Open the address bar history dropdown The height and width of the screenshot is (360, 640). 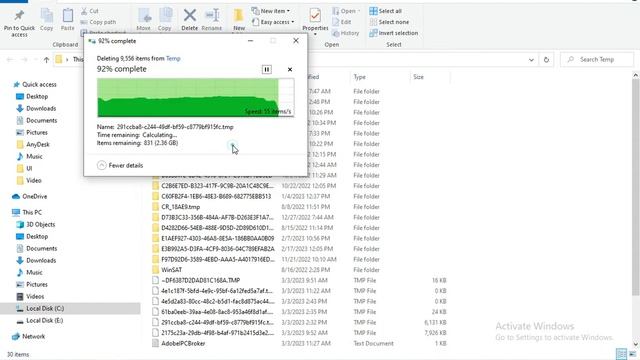(531, 60)
